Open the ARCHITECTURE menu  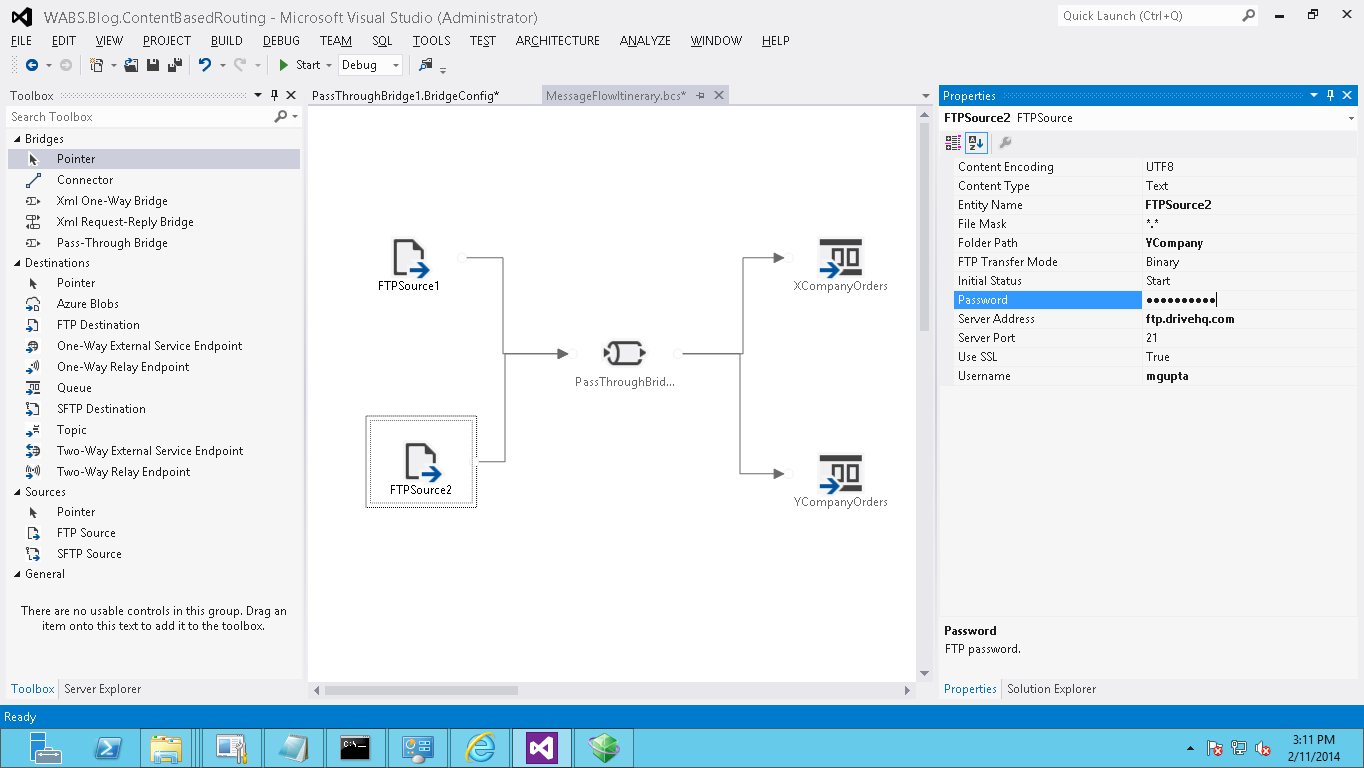click(558, 41)
